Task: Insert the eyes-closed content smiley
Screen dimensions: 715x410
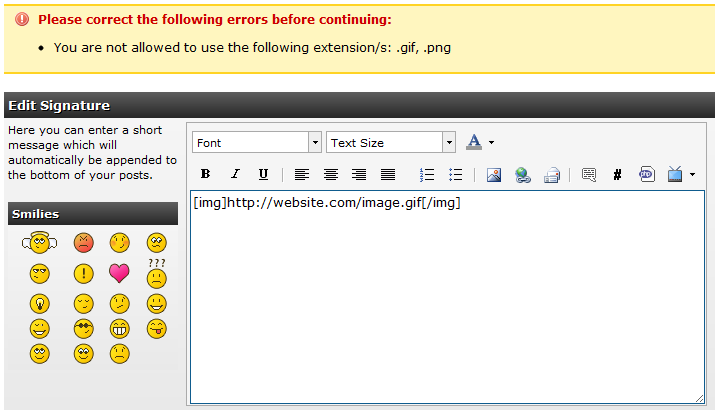Action: click(x=83, y=304)
